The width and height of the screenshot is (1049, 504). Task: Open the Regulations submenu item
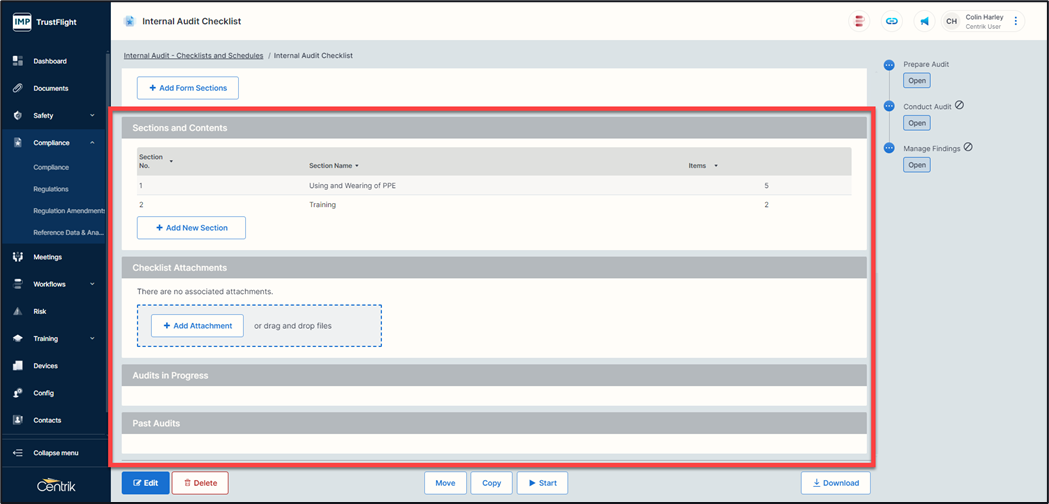51,189
